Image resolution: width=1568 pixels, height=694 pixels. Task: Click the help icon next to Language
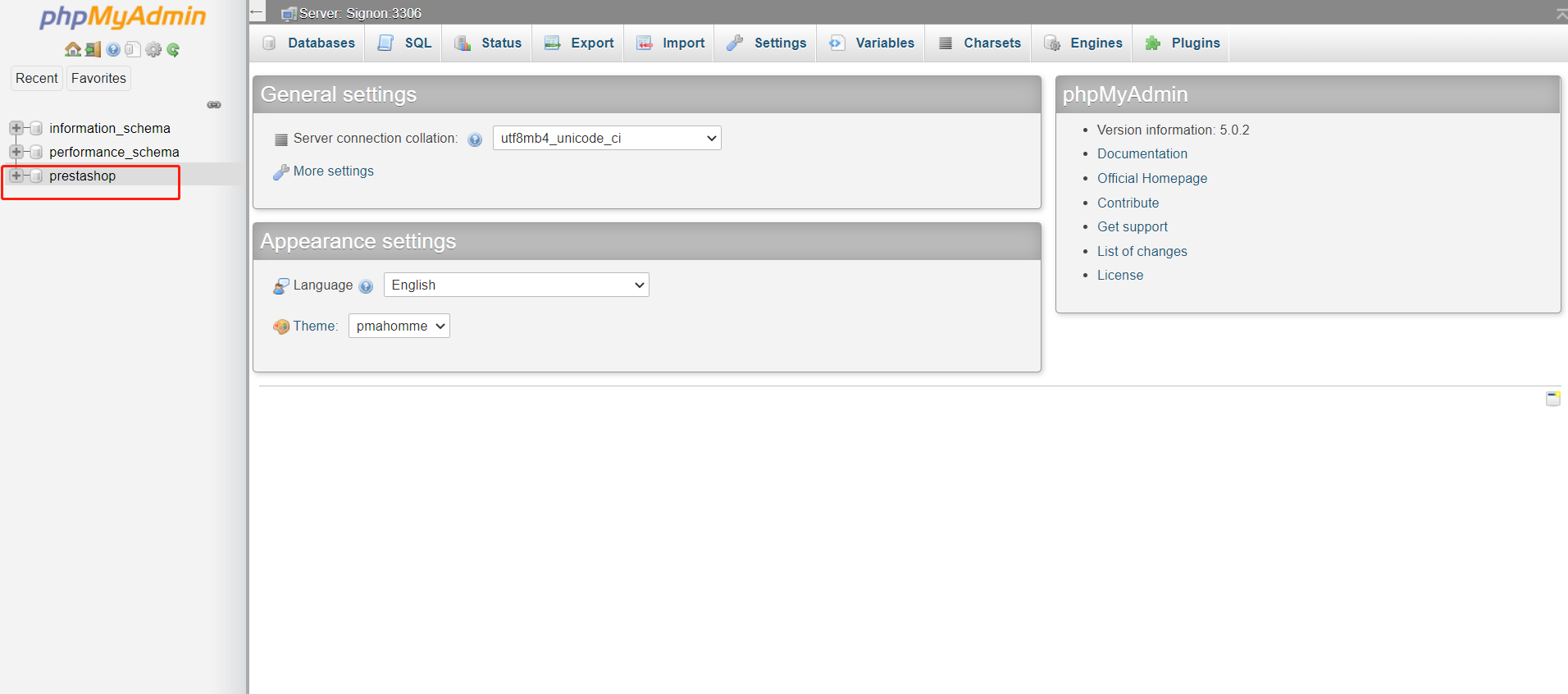[366, 286]
